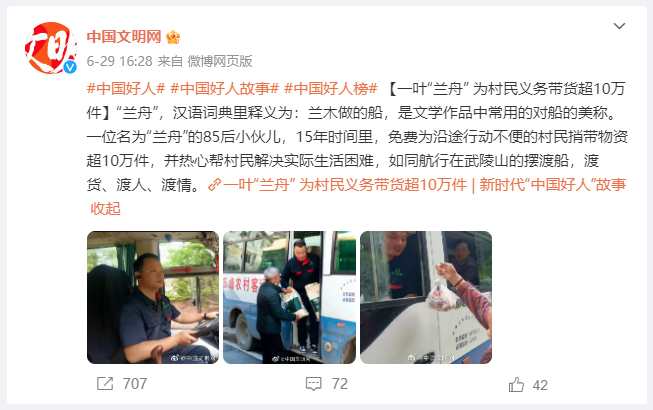Click the repost count 707
653x410 pixels.
coord(135,383)
